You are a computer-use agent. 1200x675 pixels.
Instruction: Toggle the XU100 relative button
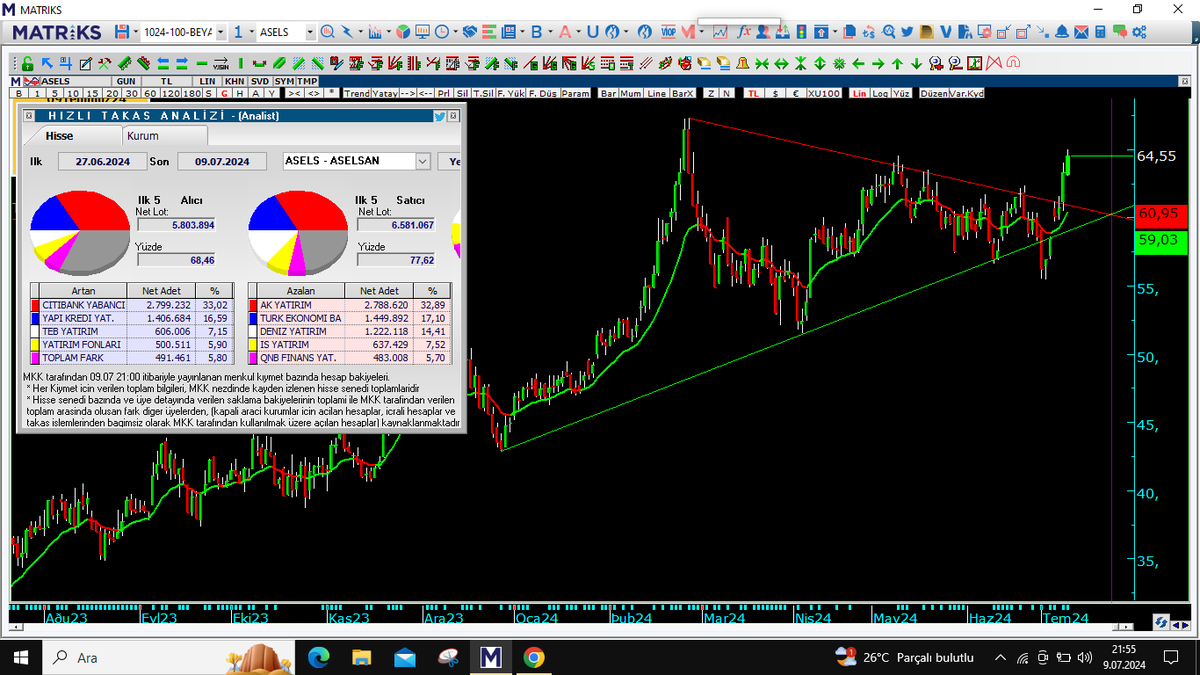(x=824, y=93)
